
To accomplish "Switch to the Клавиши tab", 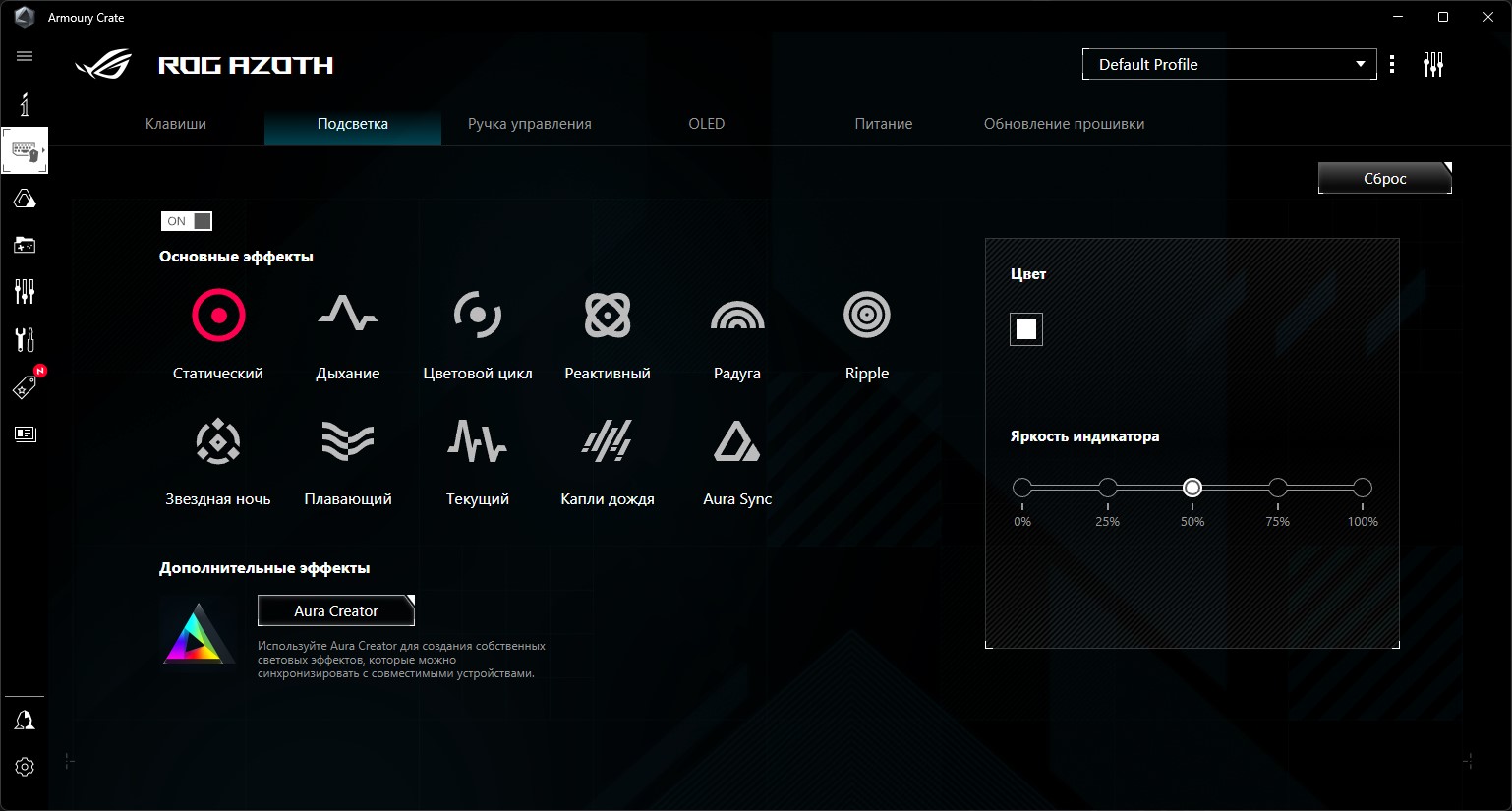I will [x=176, y=124].
